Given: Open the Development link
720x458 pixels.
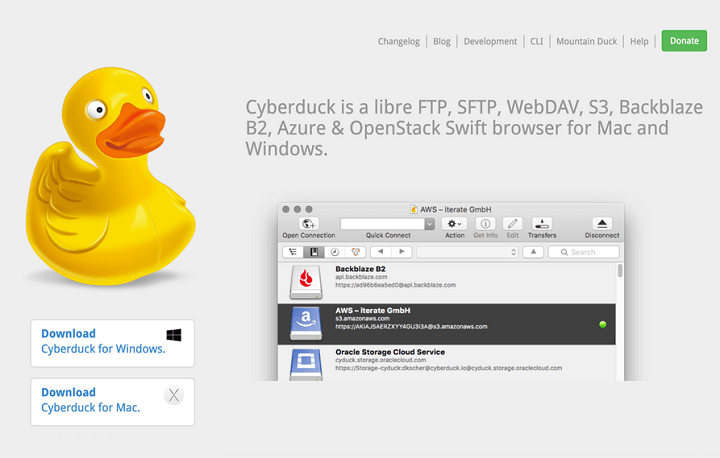Looking at the screenshot, I should (x=490, y=41).
